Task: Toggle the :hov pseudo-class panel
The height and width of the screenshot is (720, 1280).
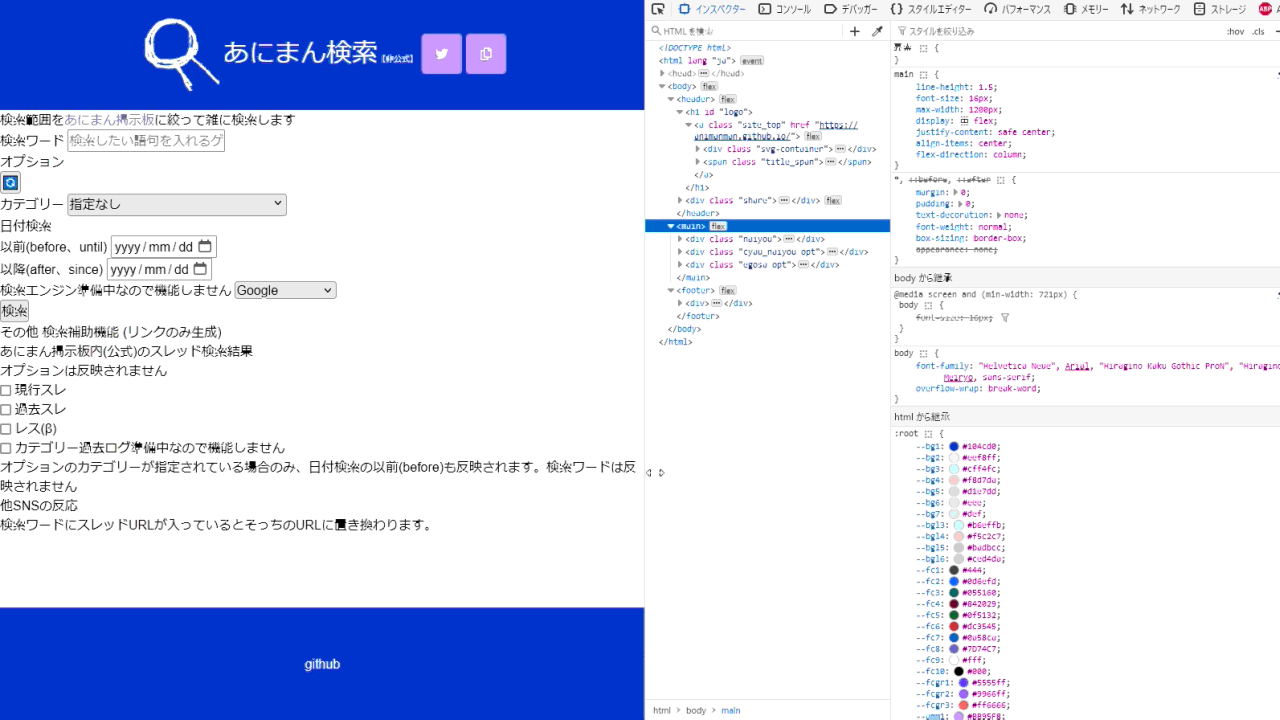Action: 1236,31
